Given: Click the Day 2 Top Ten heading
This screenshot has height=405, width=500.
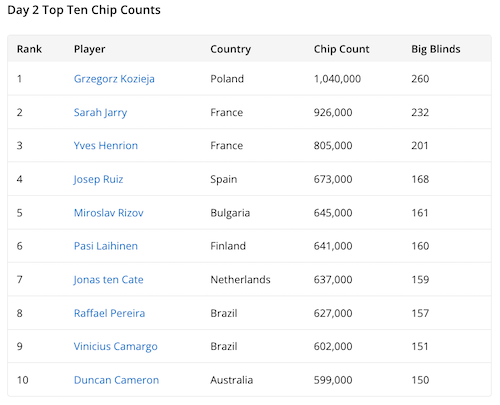Looking at the screenshot, I should (x=84, y=10).
